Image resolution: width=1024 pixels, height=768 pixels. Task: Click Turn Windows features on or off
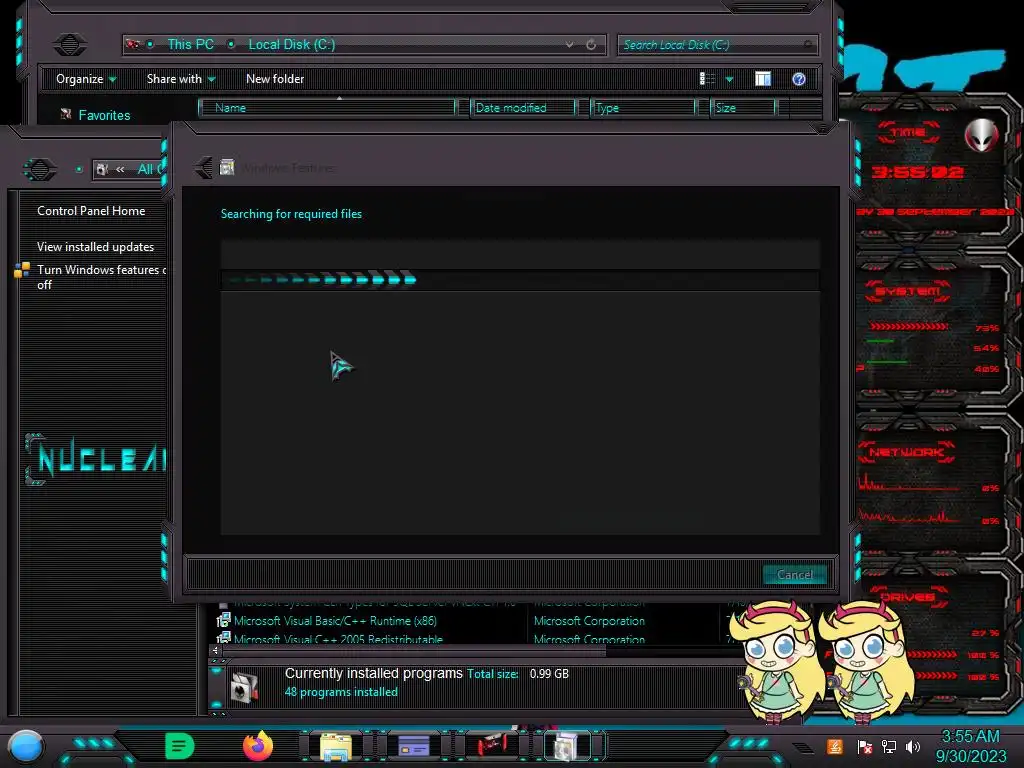[x=101, y=277]
